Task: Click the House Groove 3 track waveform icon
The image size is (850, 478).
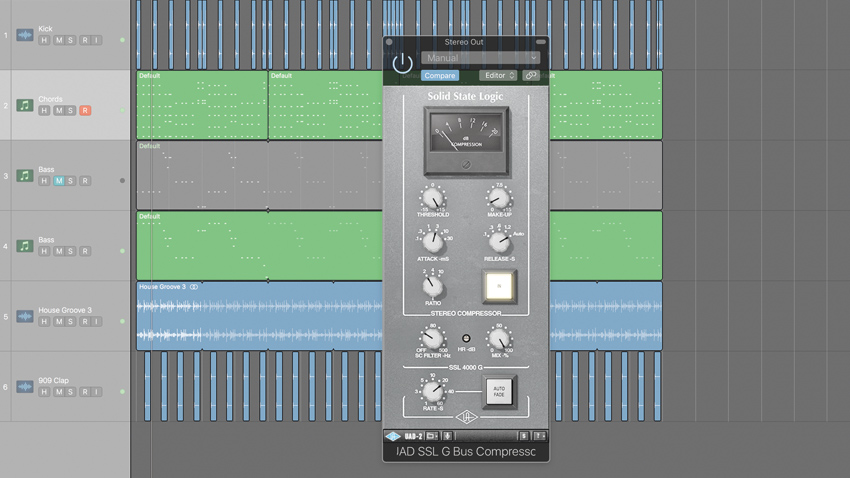Action: click(x=25, y=316)
